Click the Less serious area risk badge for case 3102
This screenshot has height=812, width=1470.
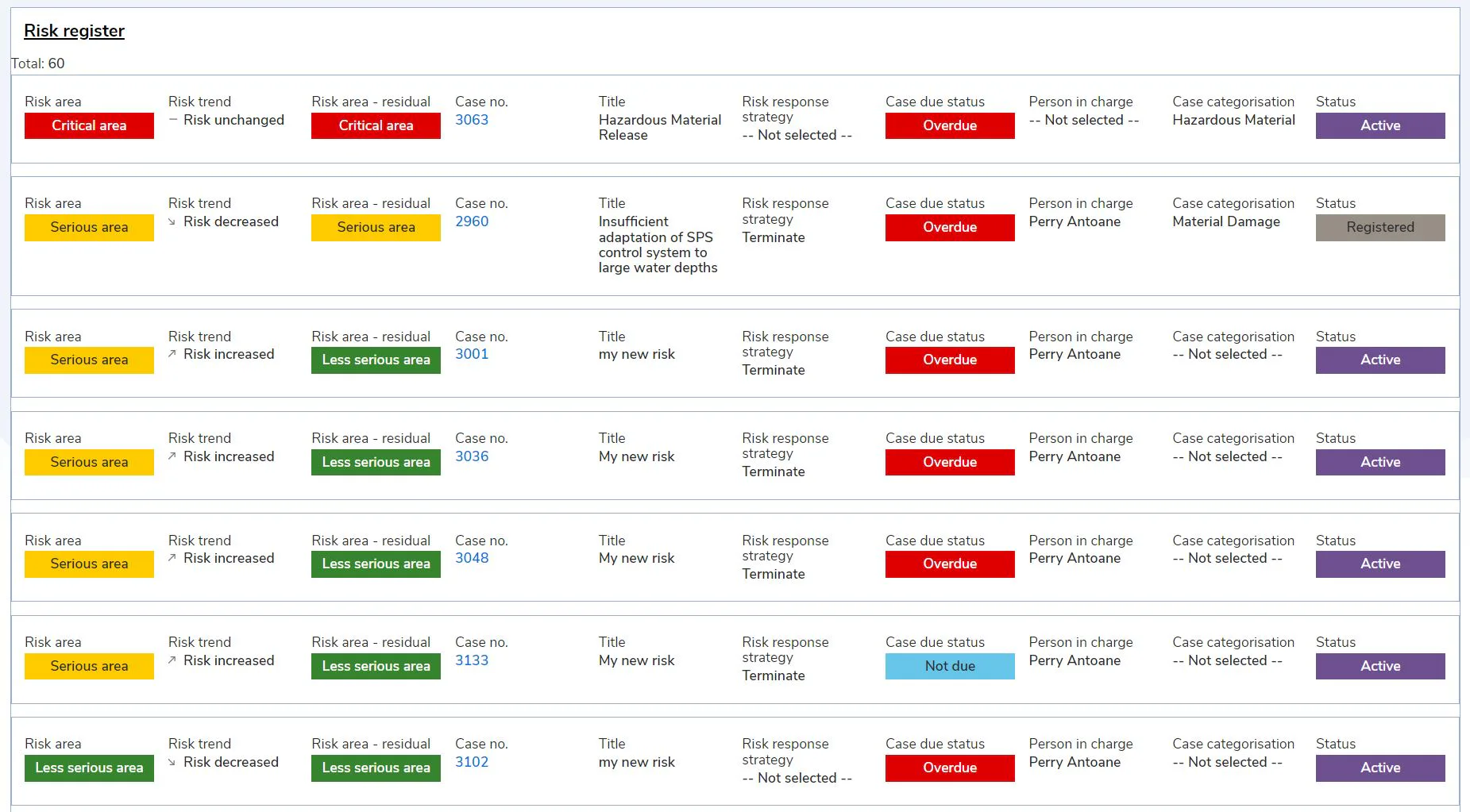tap(89, 768)
